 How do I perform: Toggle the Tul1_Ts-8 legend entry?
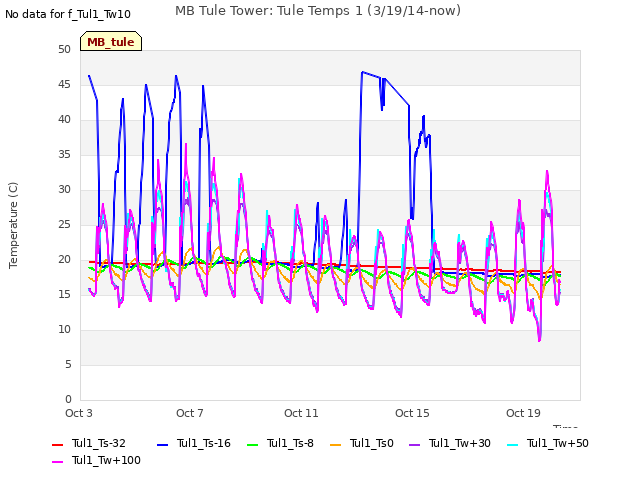tap(280, 443)
